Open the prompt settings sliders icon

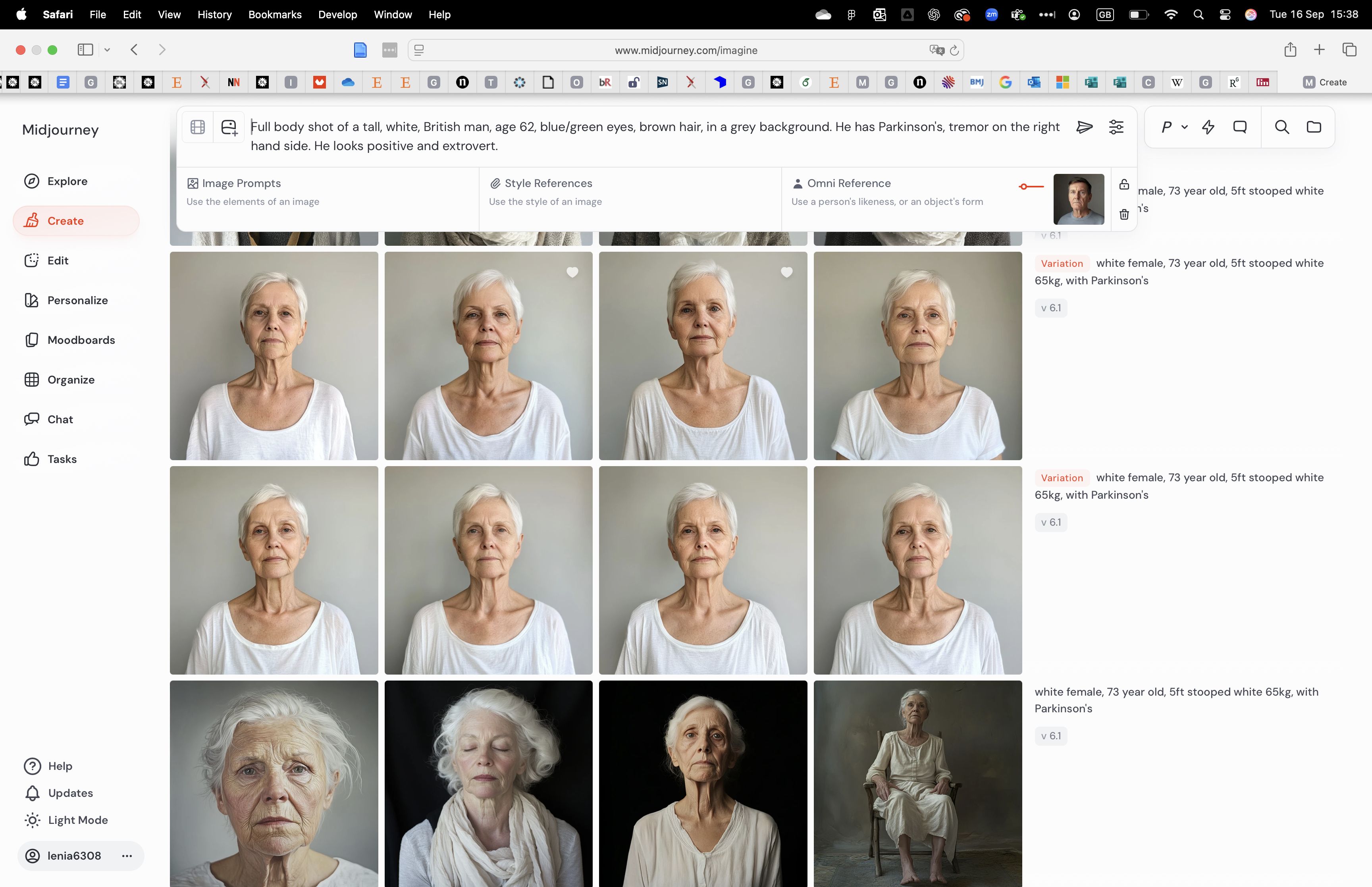(x=1116, y=127)
